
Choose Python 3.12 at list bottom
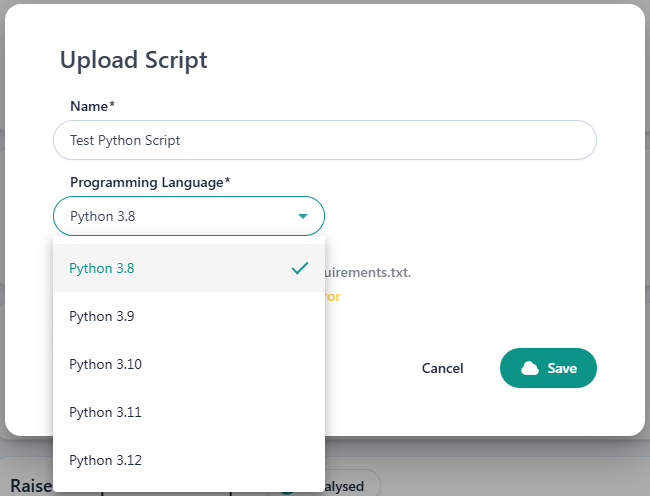point(105,460)
